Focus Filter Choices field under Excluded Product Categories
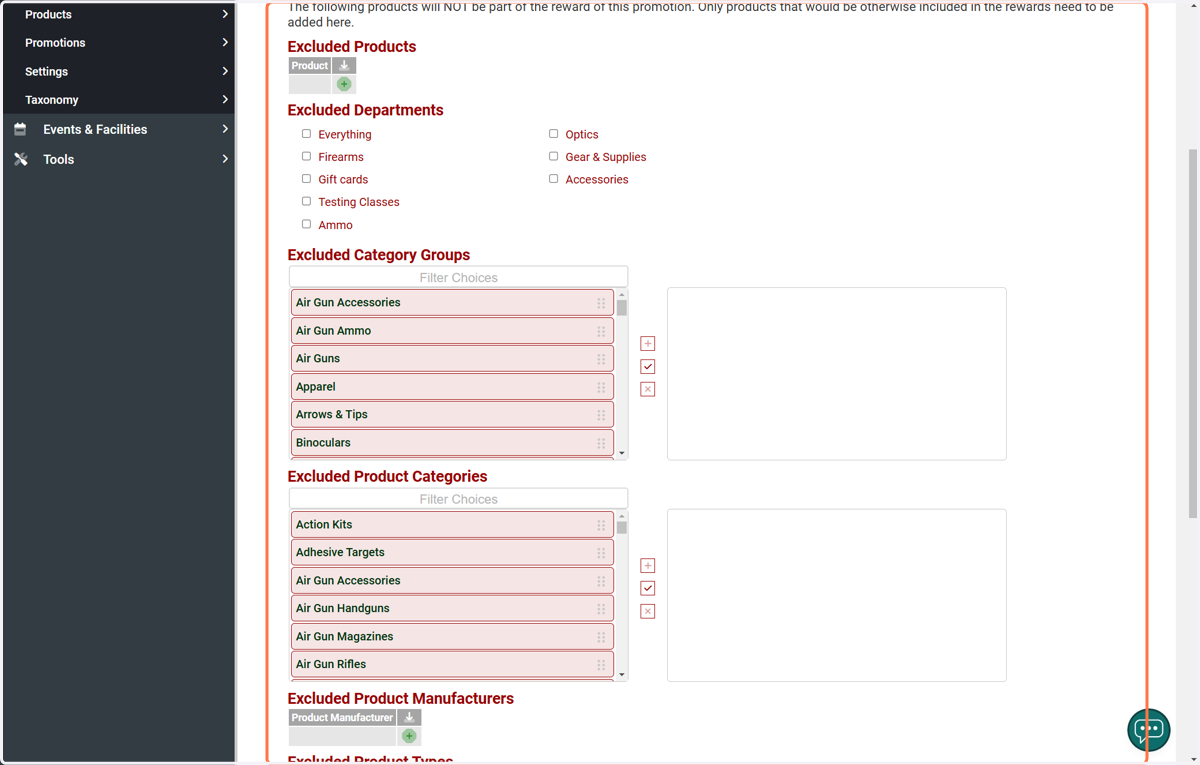Screen dimensions: 1200x765 point(459,499)
